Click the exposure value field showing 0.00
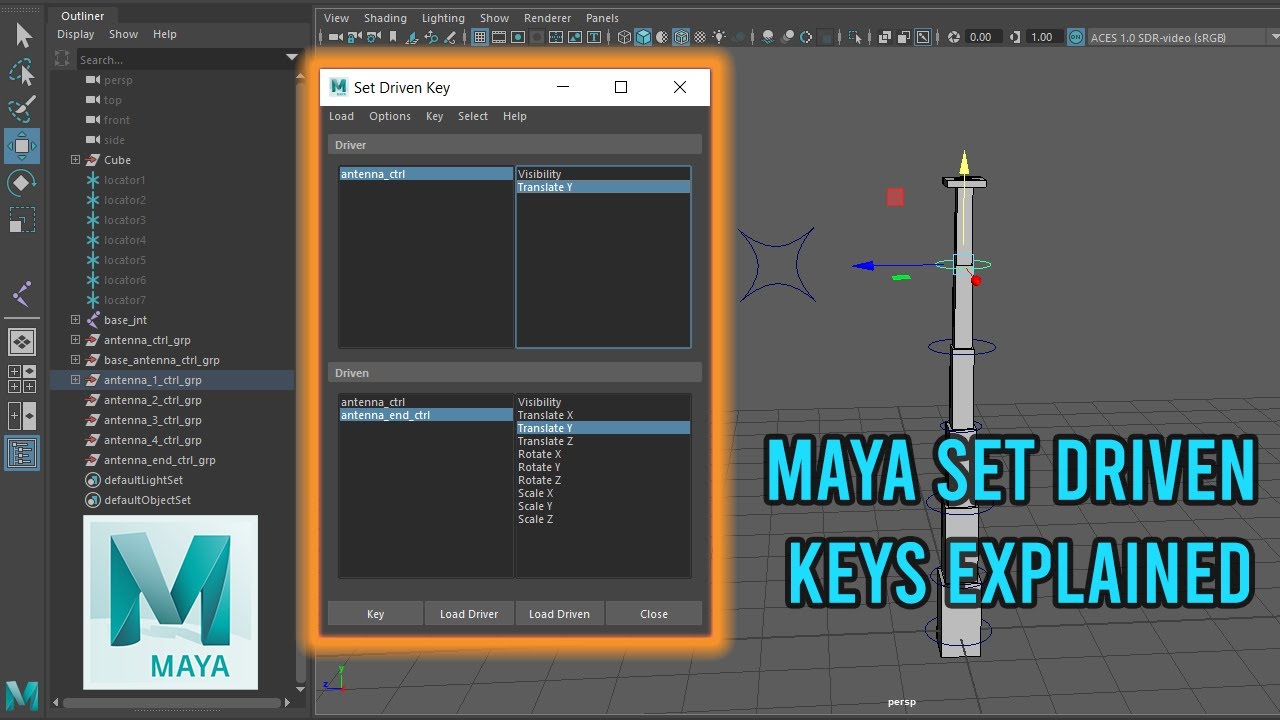 [x=984, y=37]
